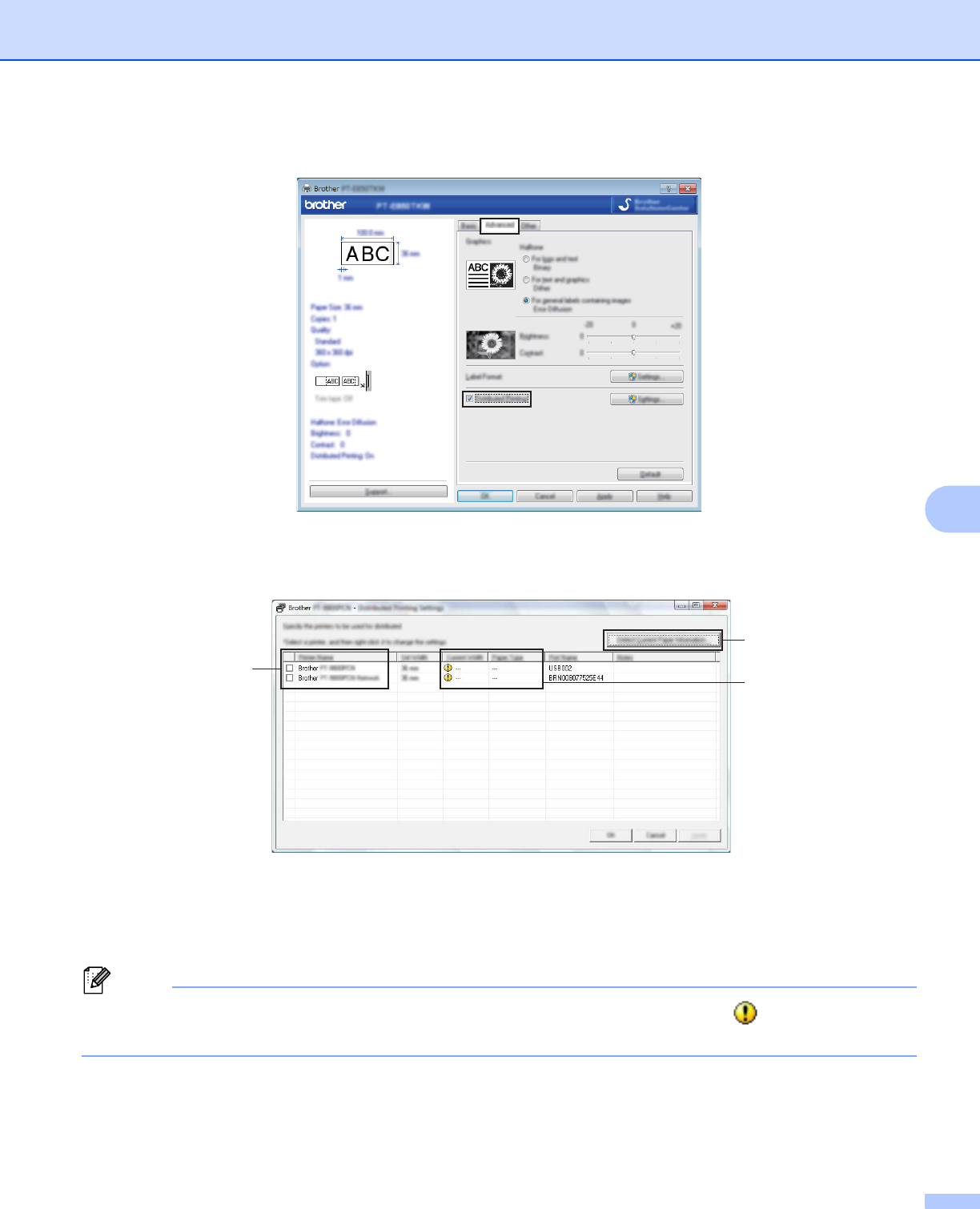980x1209 pixels.
Task: Click the Contrast slider handle
Action: 633,352
